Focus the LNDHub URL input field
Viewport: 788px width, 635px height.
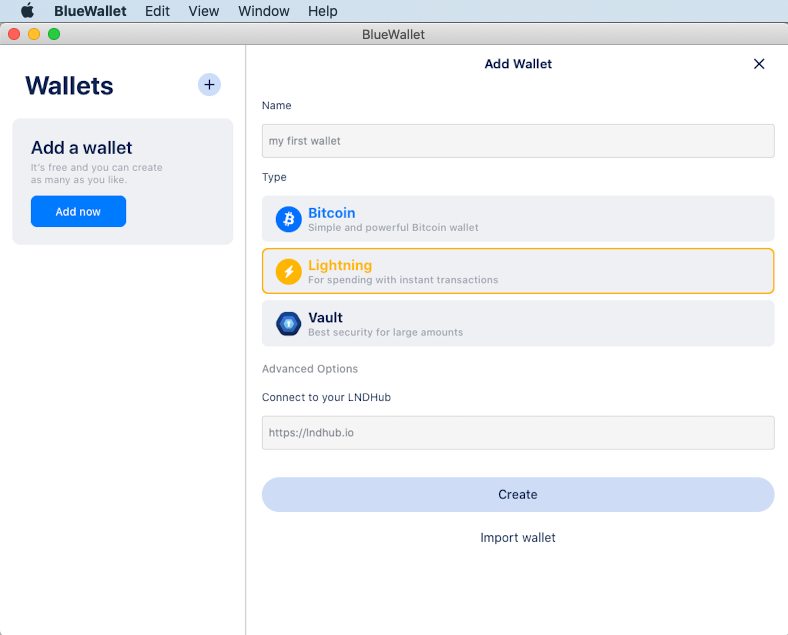pyautogui.click(x=518, y=433)
